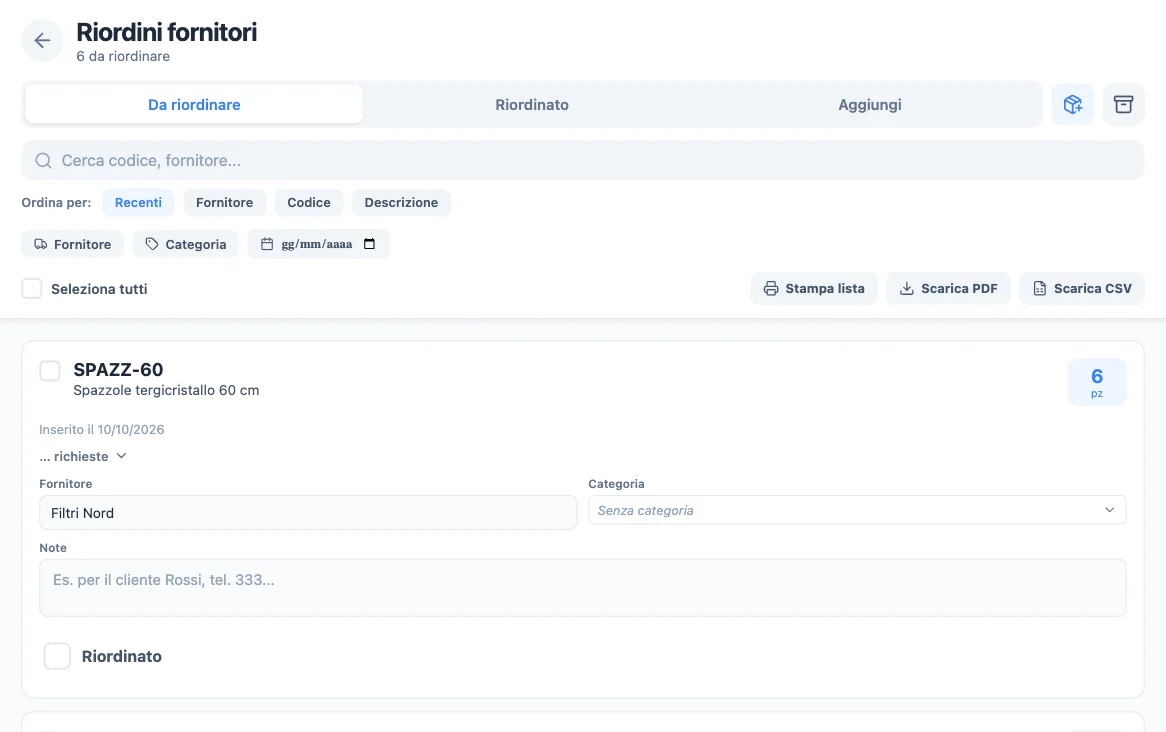Image resolution: width=1166 pixels, height=732 pixels.
Task: Switch to the Riordinato tab
Action: pos(532,105)
